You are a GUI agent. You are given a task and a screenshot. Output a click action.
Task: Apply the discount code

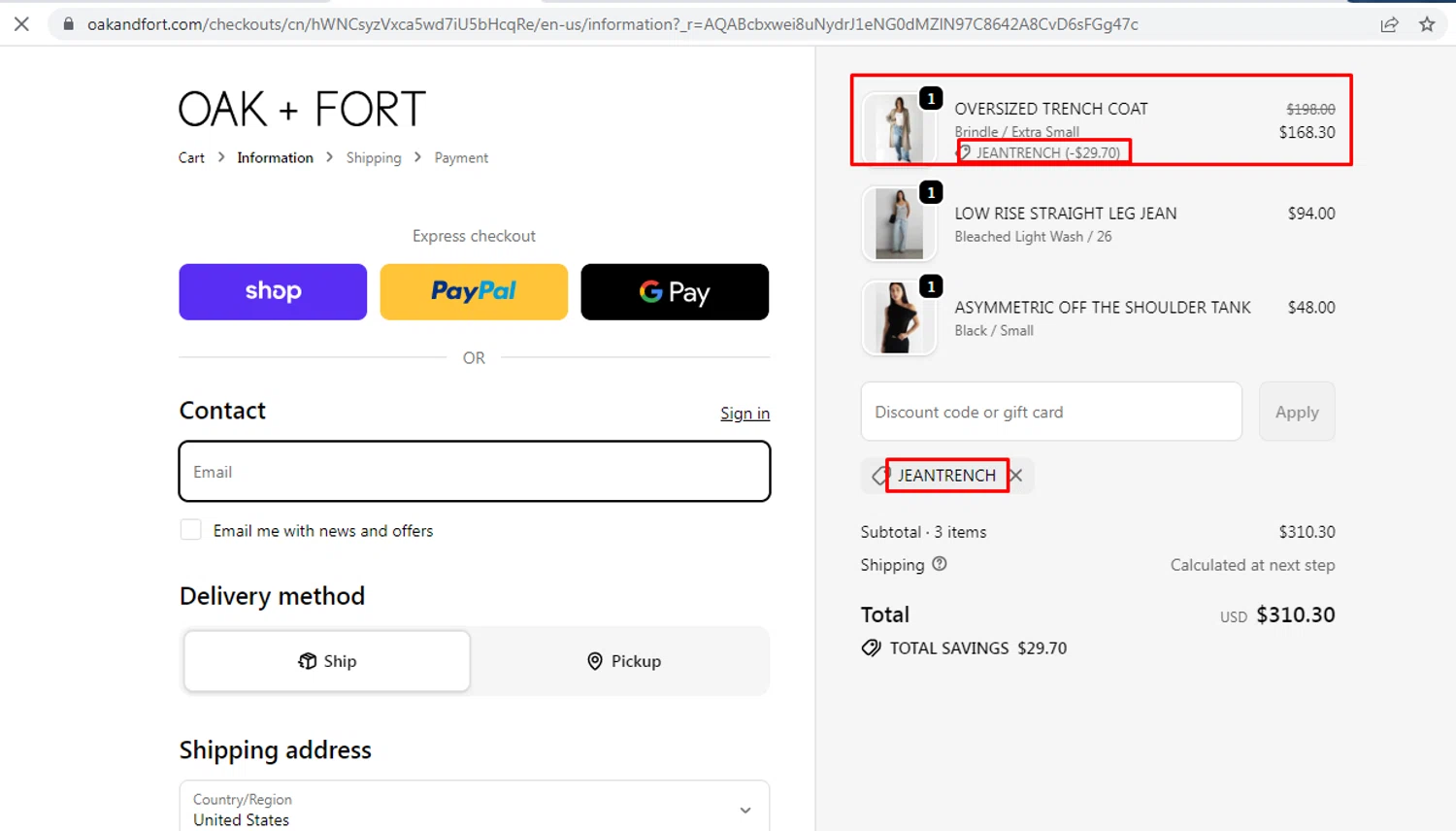tap(1297, 412)
